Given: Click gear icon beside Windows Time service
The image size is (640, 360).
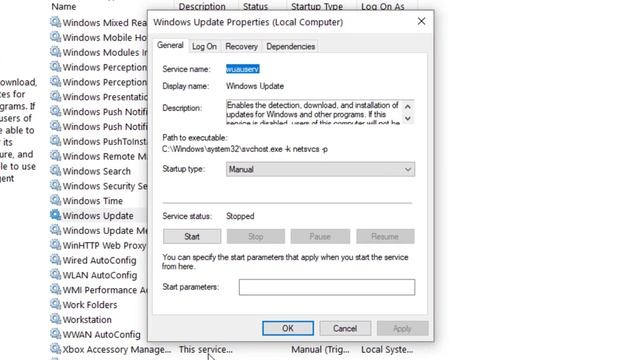Looking at the screenshot, I should coord(55,200).
